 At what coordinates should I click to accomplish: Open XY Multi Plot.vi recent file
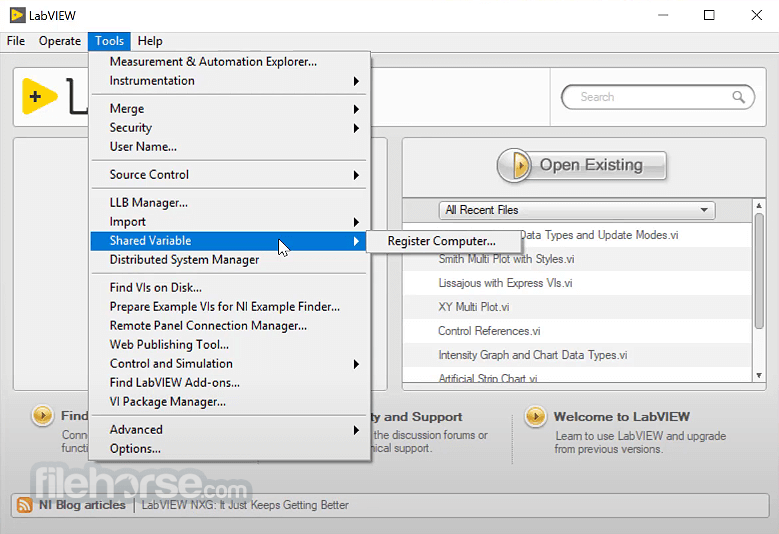point(578,307)
